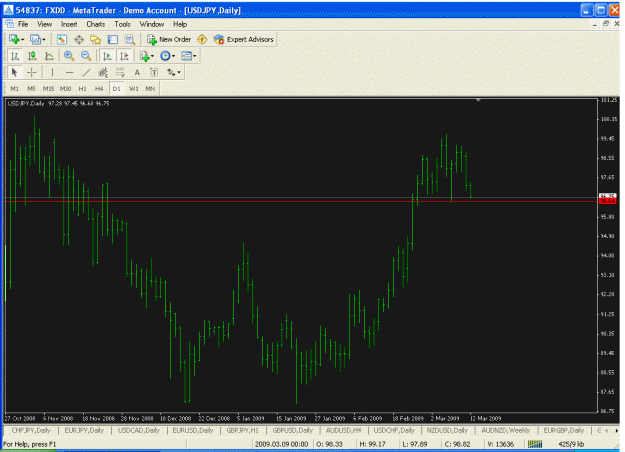This screenshot has height=452, width=625.
Task: Switch chart to bar chart mode
Action: coord(15,56)
